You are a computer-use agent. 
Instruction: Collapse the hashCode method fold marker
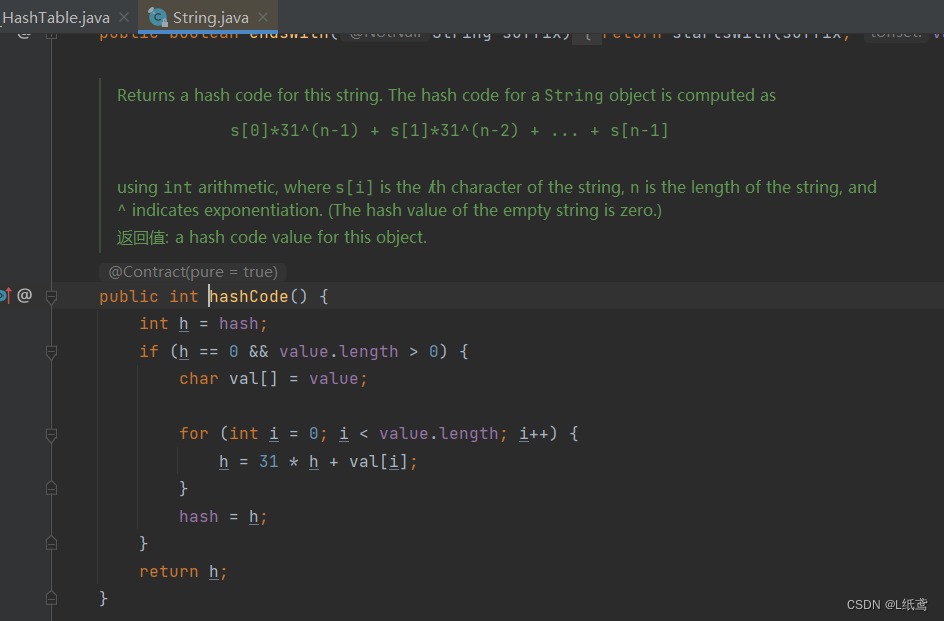51,296
